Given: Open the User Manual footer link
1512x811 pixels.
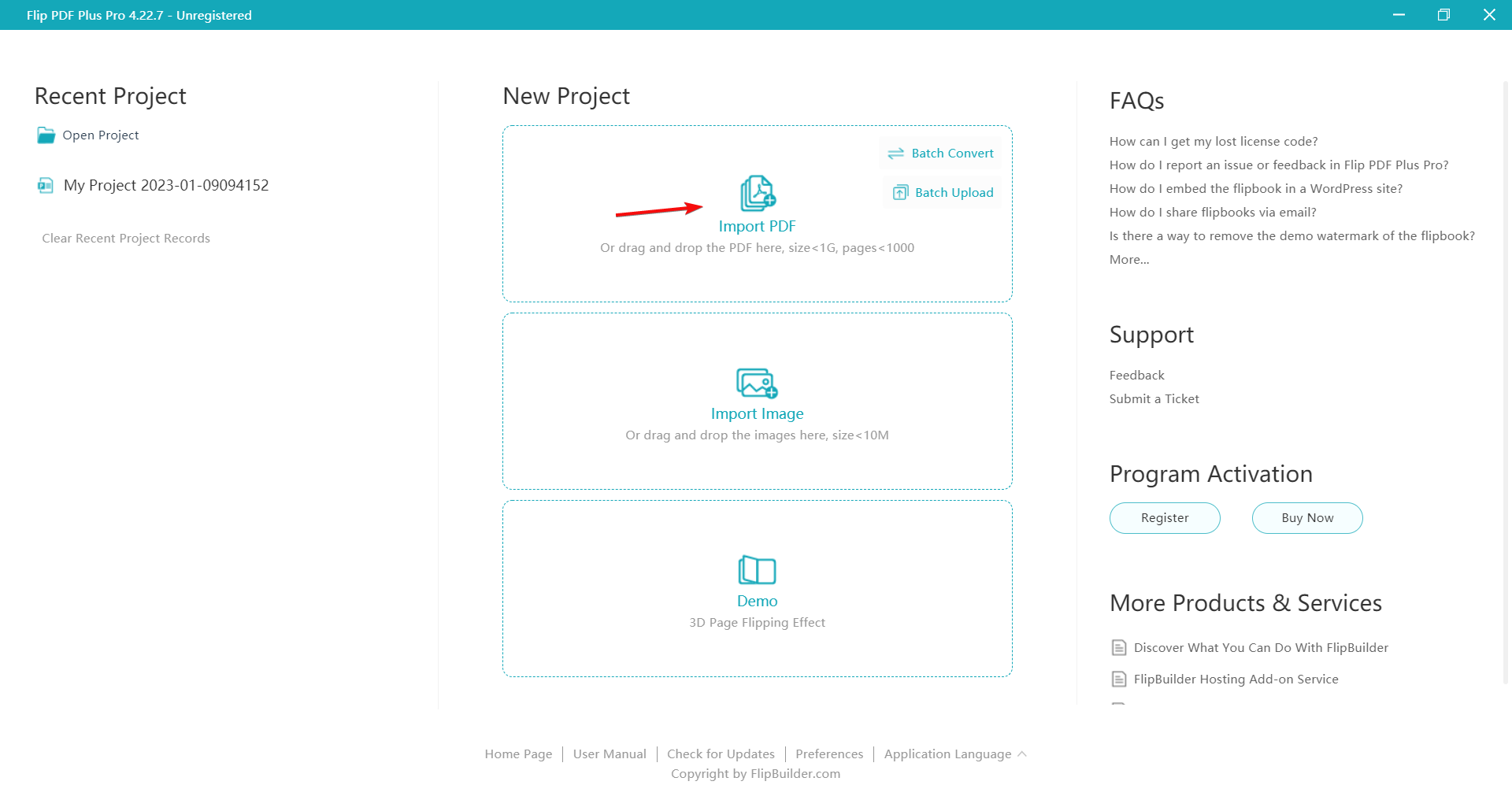Looking at the screenshot, I should tap(610, 754).
